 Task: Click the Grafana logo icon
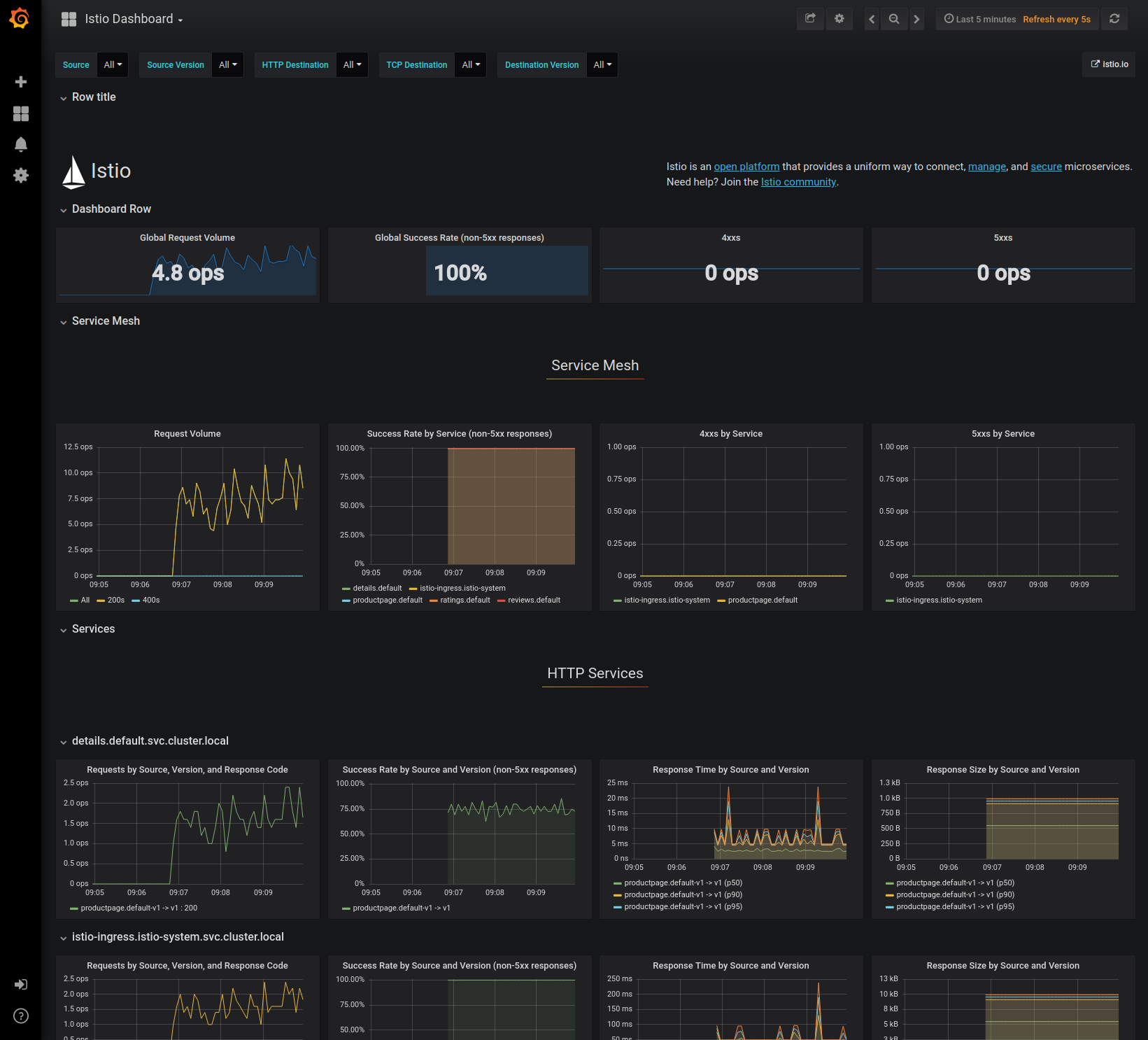[20, 18]
